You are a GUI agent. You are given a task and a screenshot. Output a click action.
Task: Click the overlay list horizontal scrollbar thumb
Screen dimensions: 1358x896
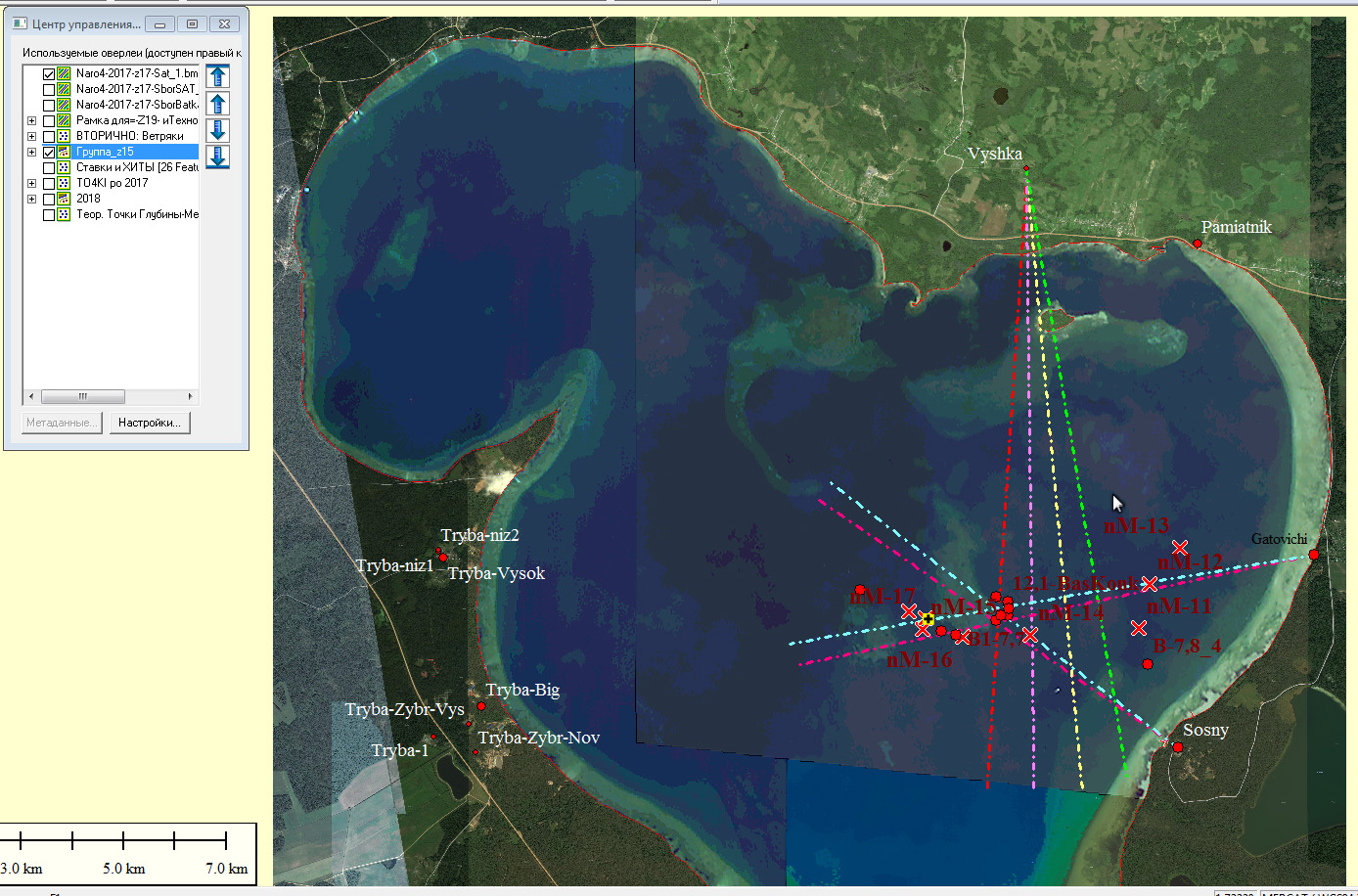(x=83, y=396)
